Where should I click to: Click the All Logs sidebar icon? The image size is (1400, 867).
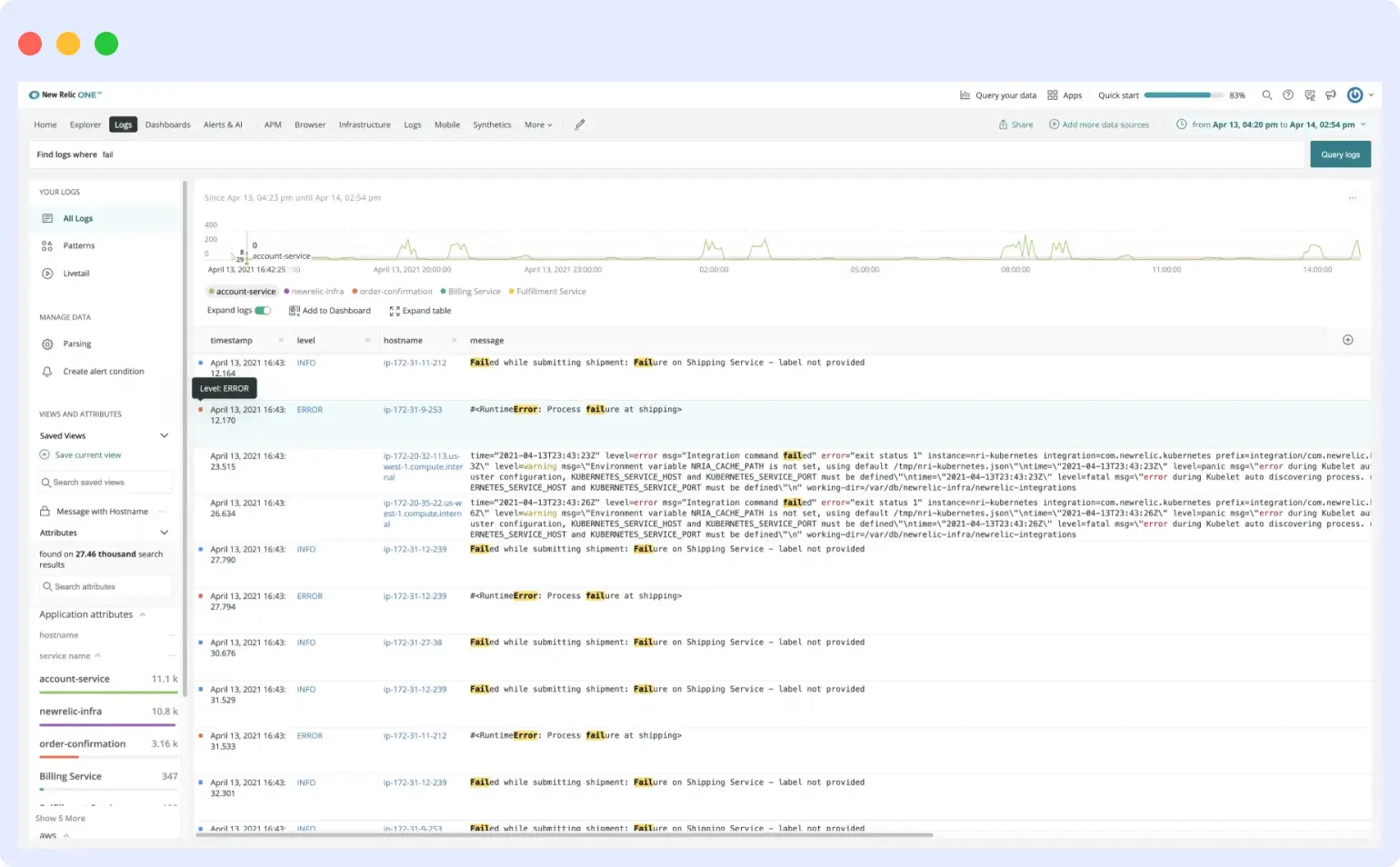tap(47, 218)
